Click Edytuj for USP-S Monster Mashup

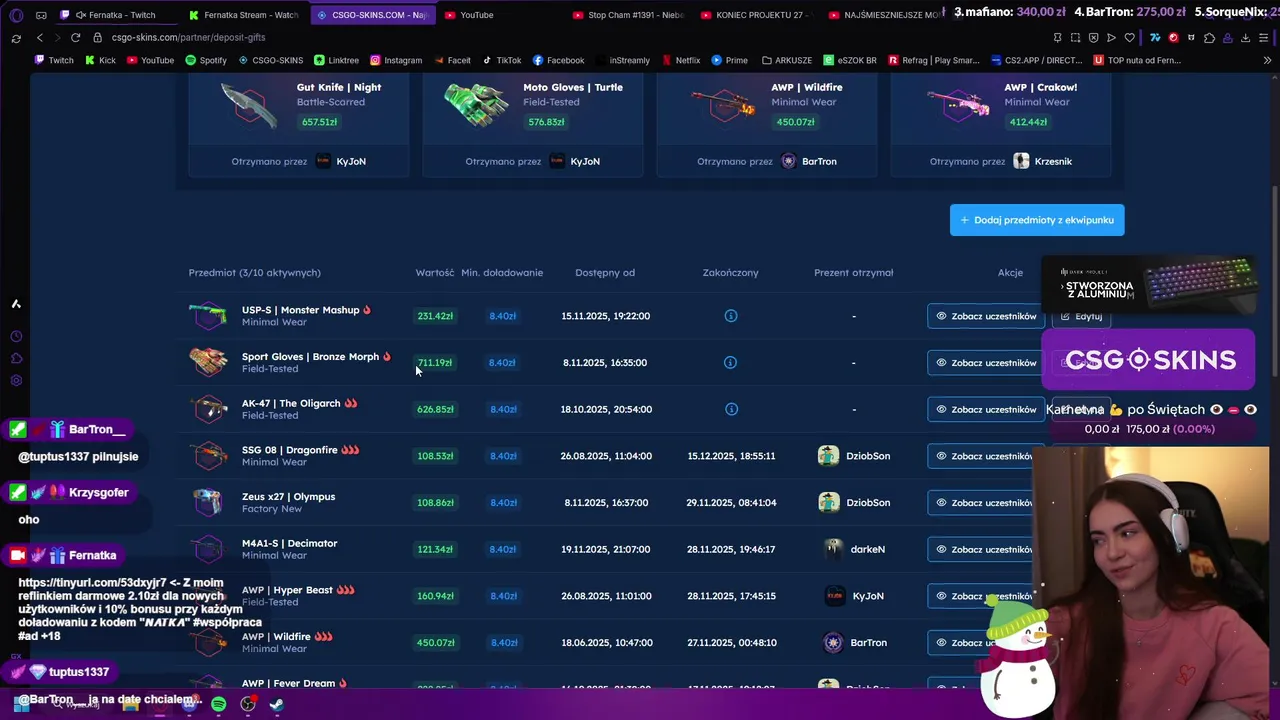click(1082, 316)
